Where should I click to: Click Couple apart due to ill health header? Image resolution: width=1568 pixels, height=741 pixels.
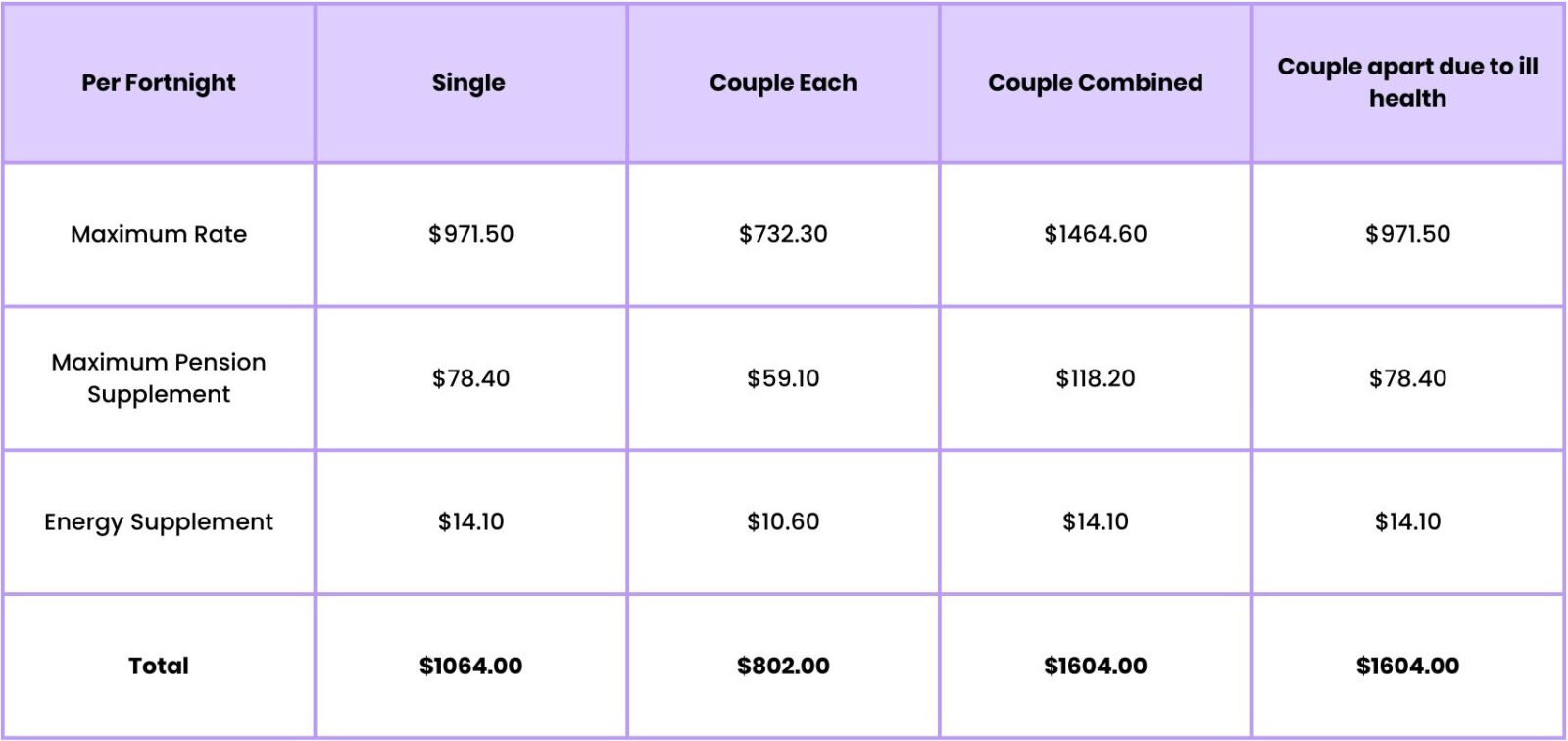1408,82
